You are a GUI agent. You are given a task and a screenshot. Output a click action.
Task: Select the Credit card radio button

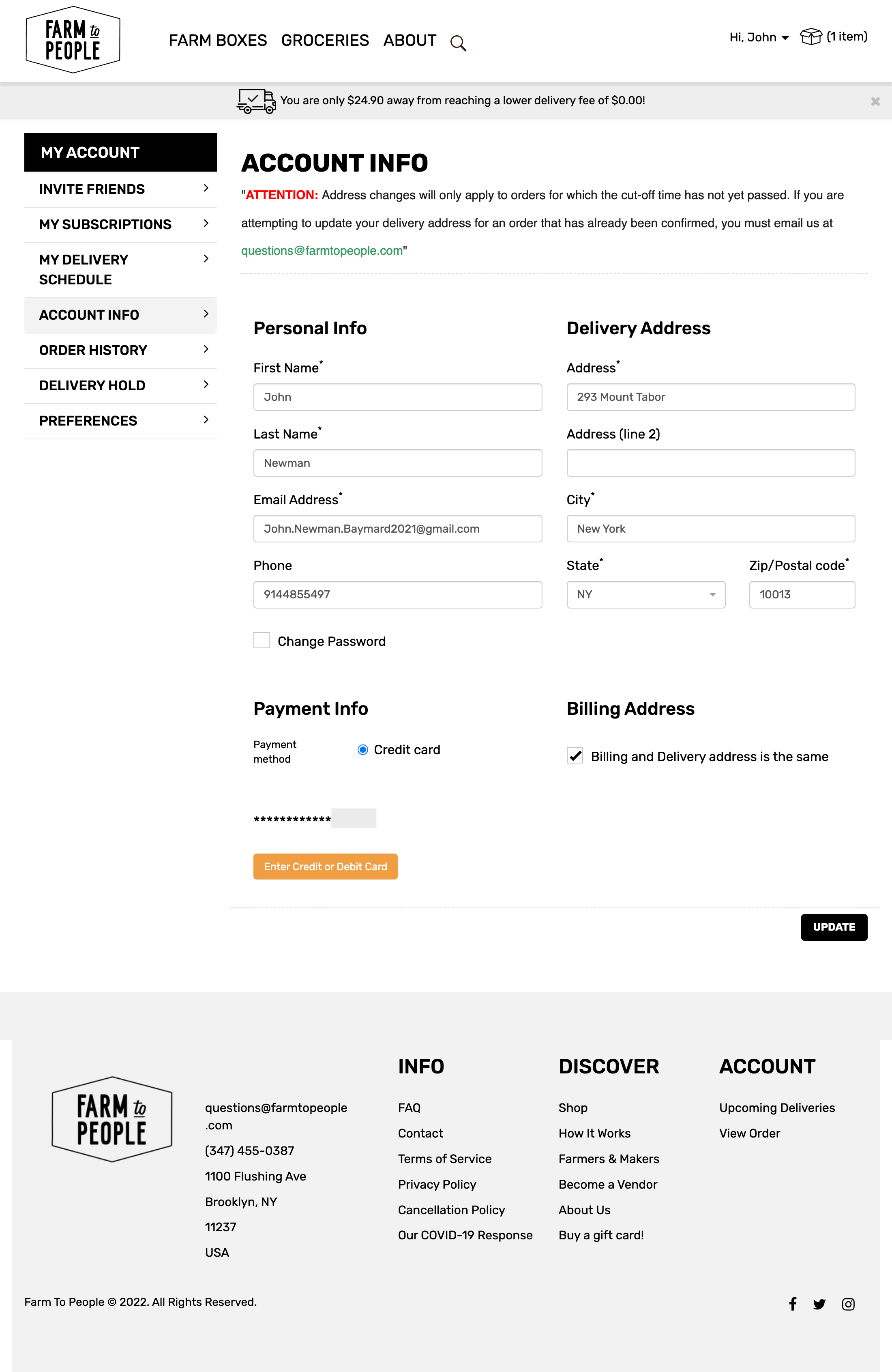(362, 749)
